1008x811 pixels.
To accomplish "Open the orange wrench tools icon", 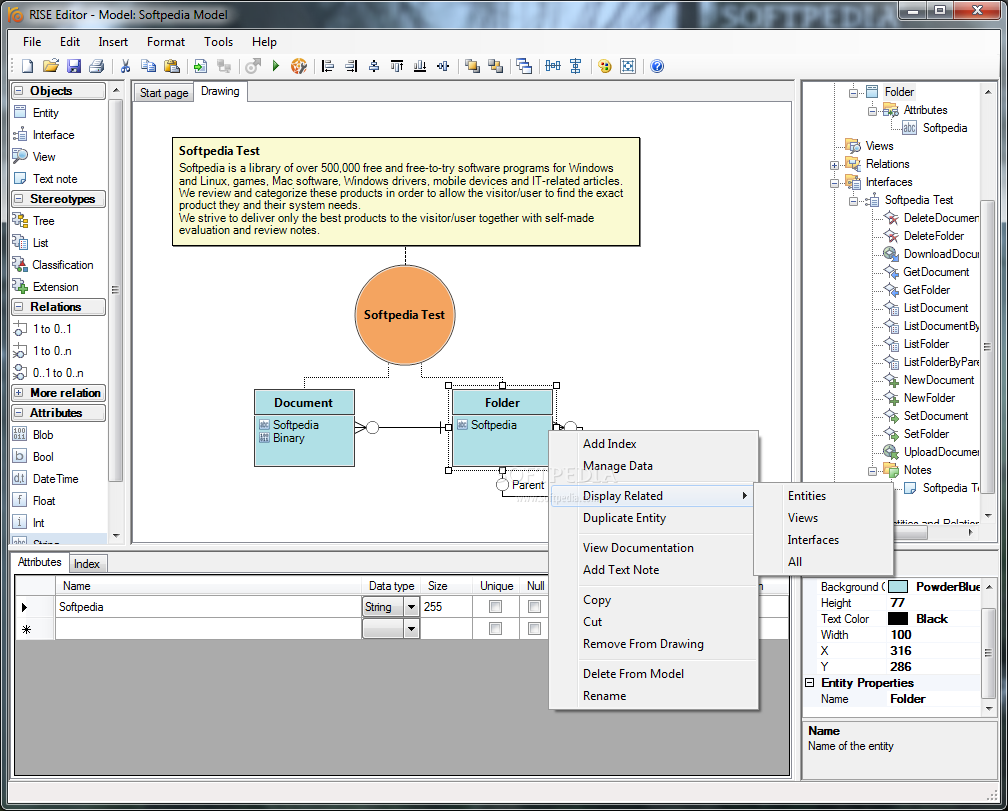I will click(299, 66).
